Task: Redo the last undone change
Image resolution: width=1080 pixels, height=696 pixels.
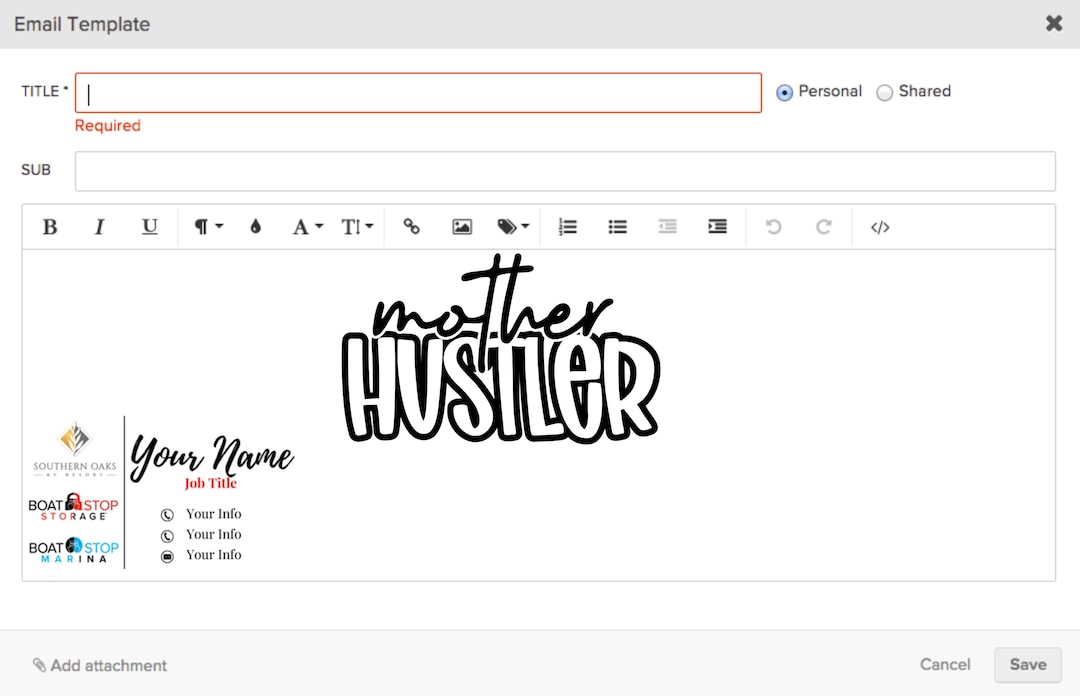Action: (x=823, y=227)
